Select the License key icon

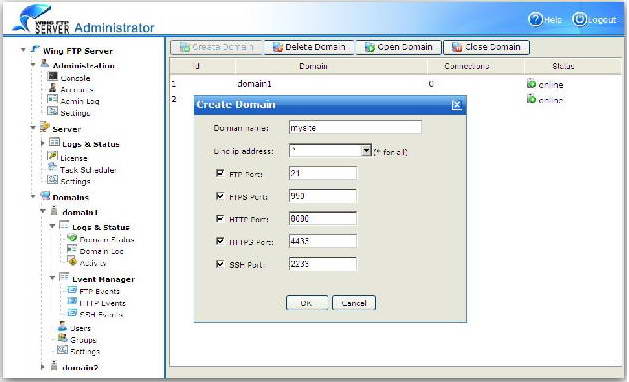pos(53,155)
